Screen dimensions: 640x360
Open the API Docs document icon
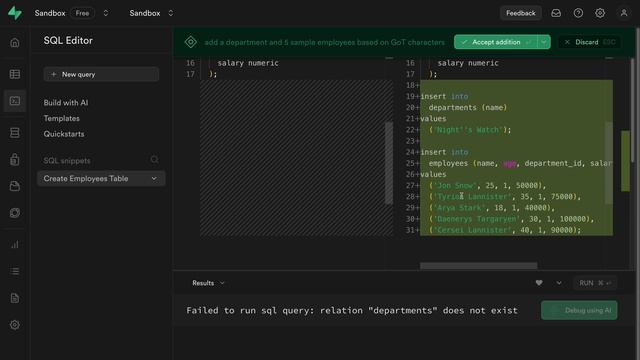15,298
